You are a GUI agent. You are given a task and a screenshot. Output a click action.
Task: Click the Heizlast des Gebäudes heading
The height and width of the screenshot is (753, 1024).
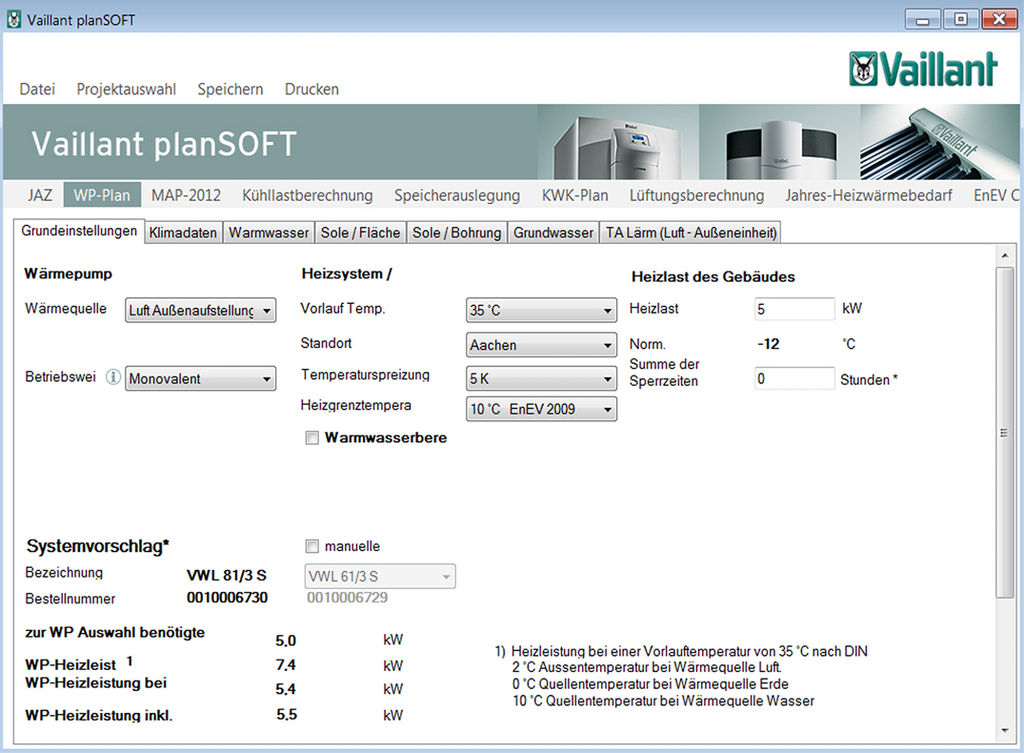713,277
